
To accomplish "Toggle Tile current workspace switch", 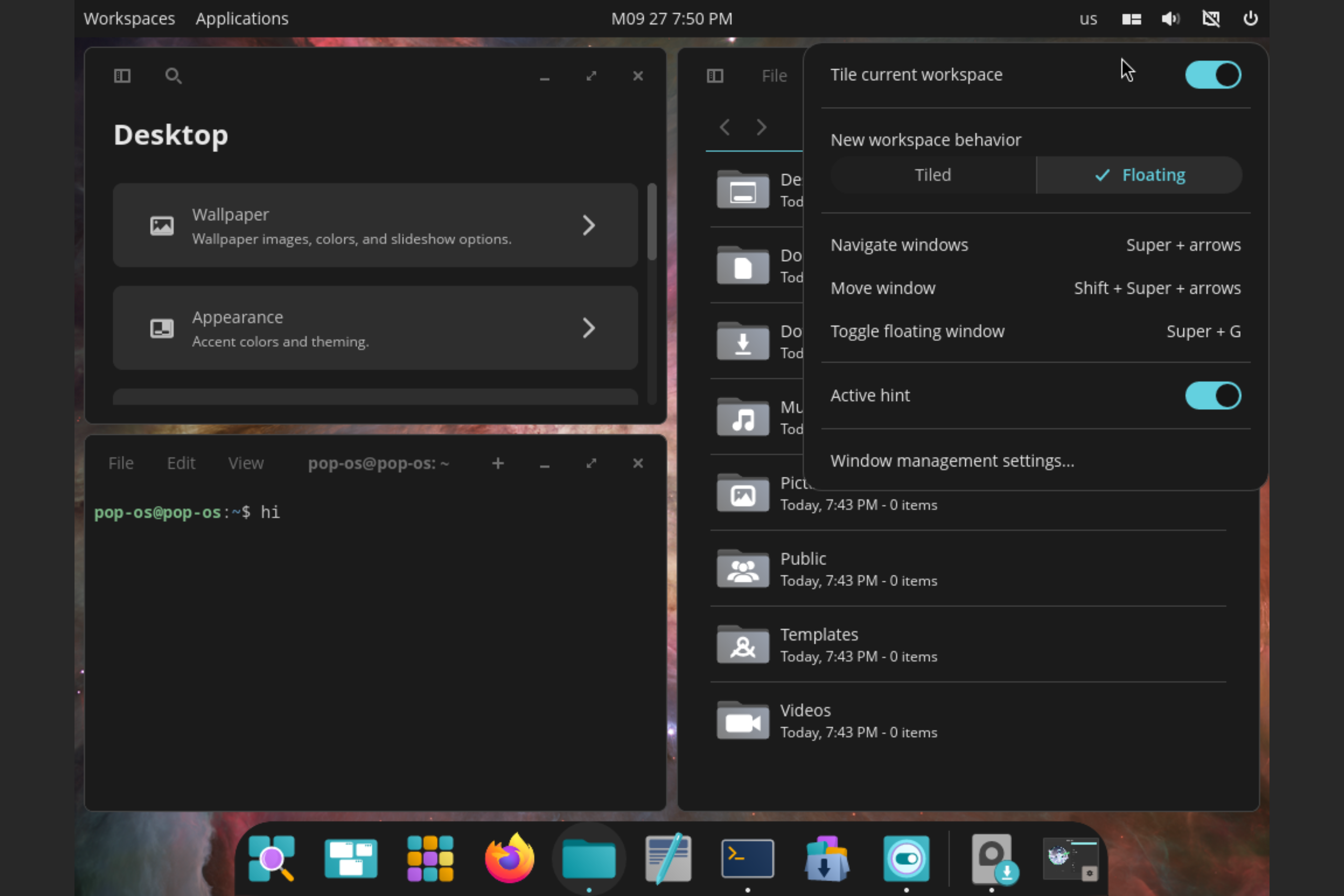I will pyautogui.click(x=1212, y=75).
